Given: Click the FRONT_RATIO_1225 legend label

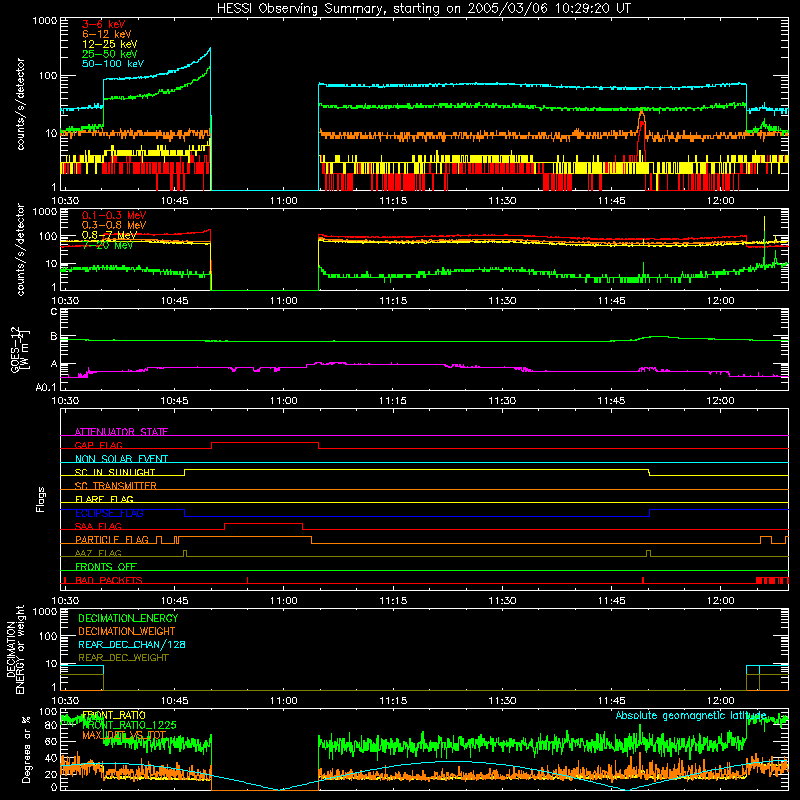Looking at the screenshot, I should 129,725.
